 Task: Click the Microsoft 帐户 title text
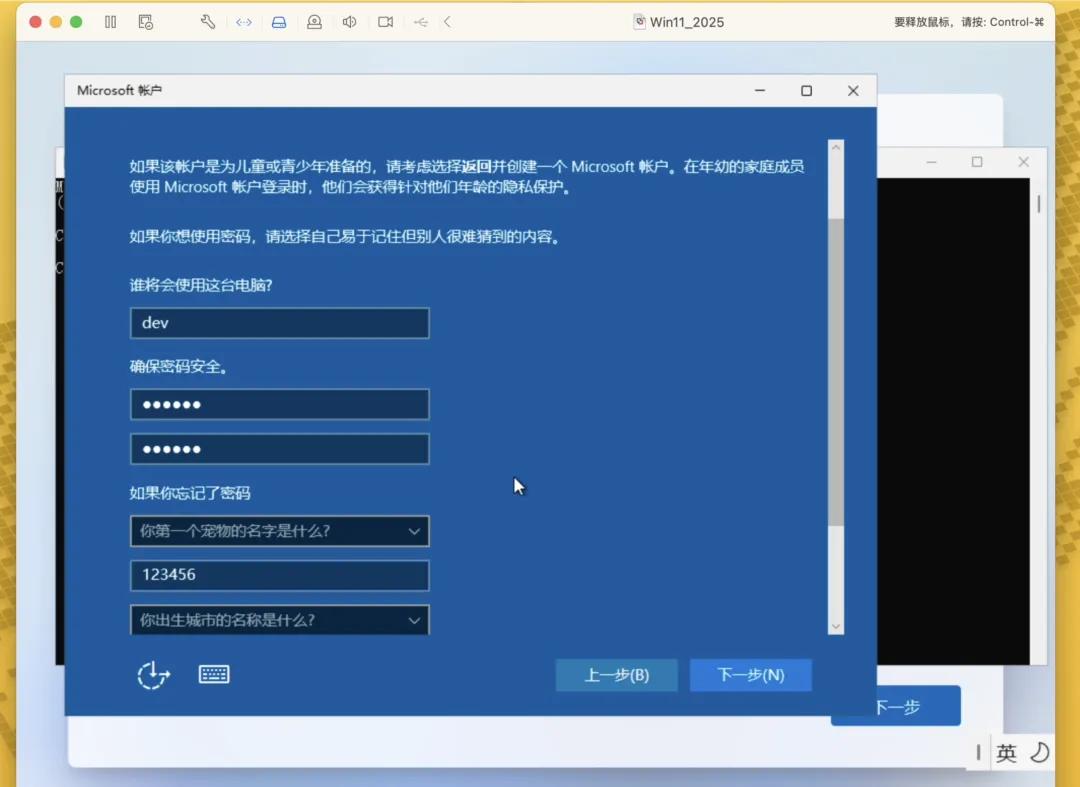pos(119,90)
